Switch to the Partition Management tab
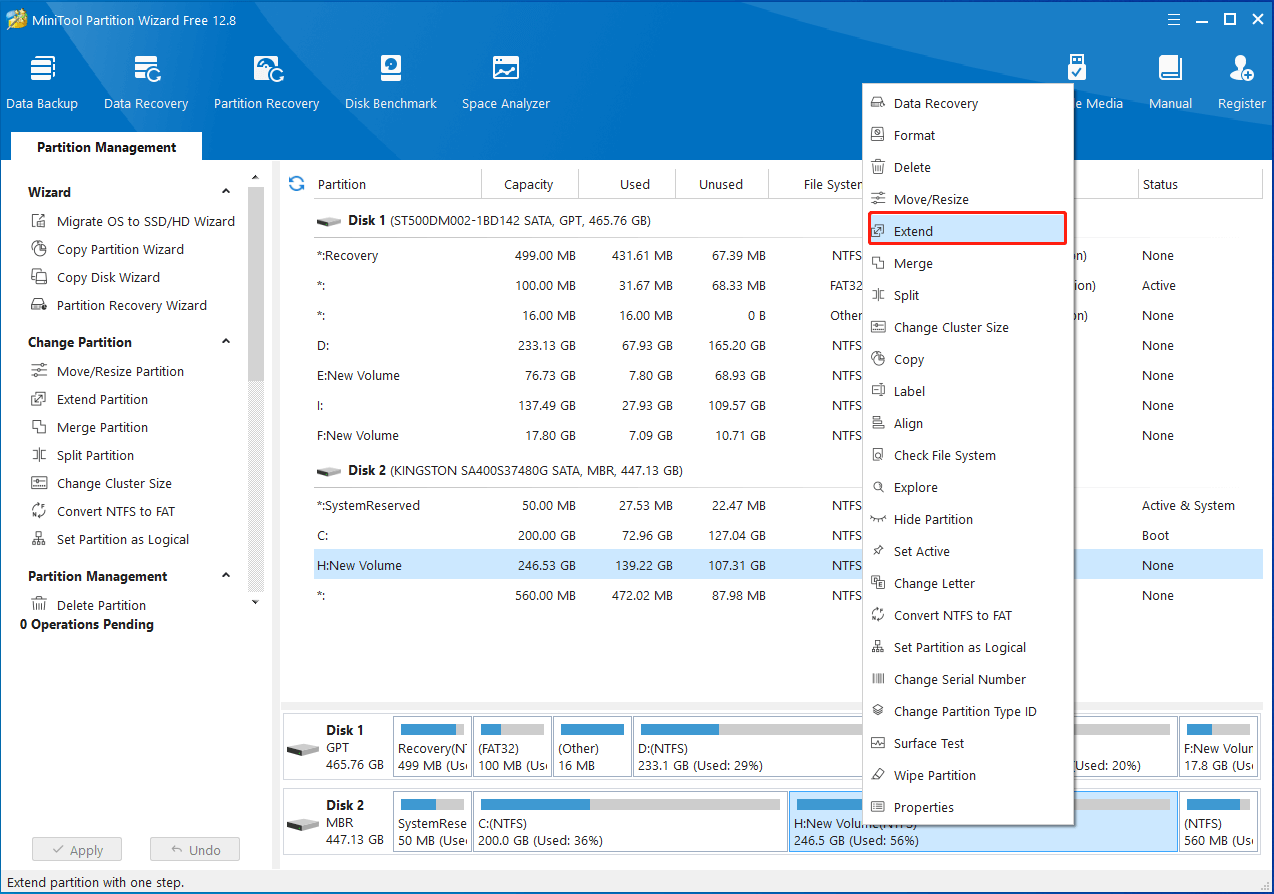 106,147
